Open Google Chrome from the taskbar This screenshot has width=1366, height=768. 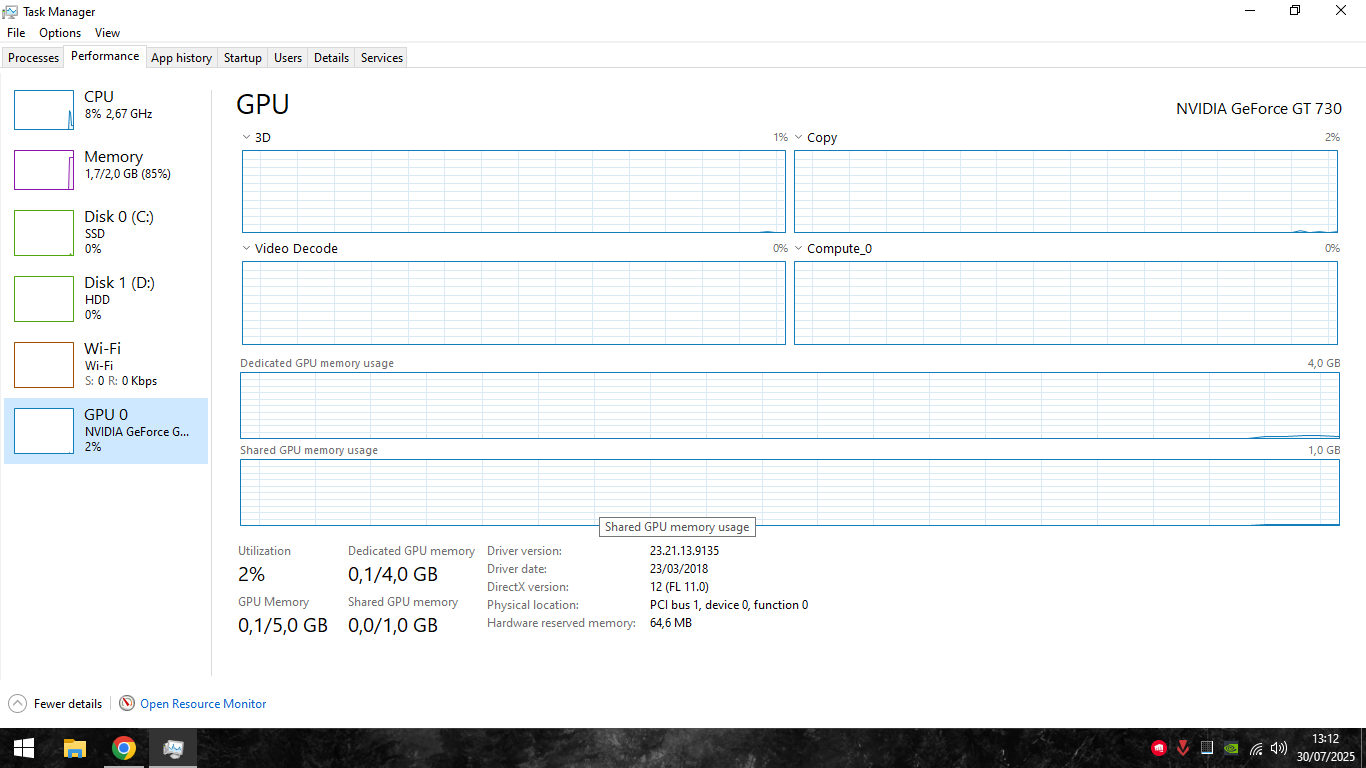(x=124, y=748)
